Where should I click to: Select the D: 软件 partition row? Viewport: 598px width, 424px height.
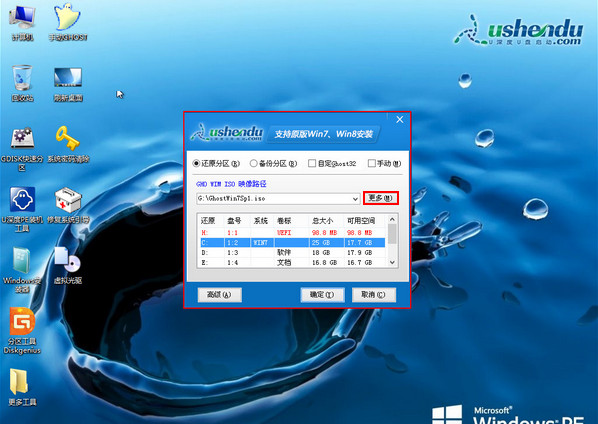click(x=292, y=252)
